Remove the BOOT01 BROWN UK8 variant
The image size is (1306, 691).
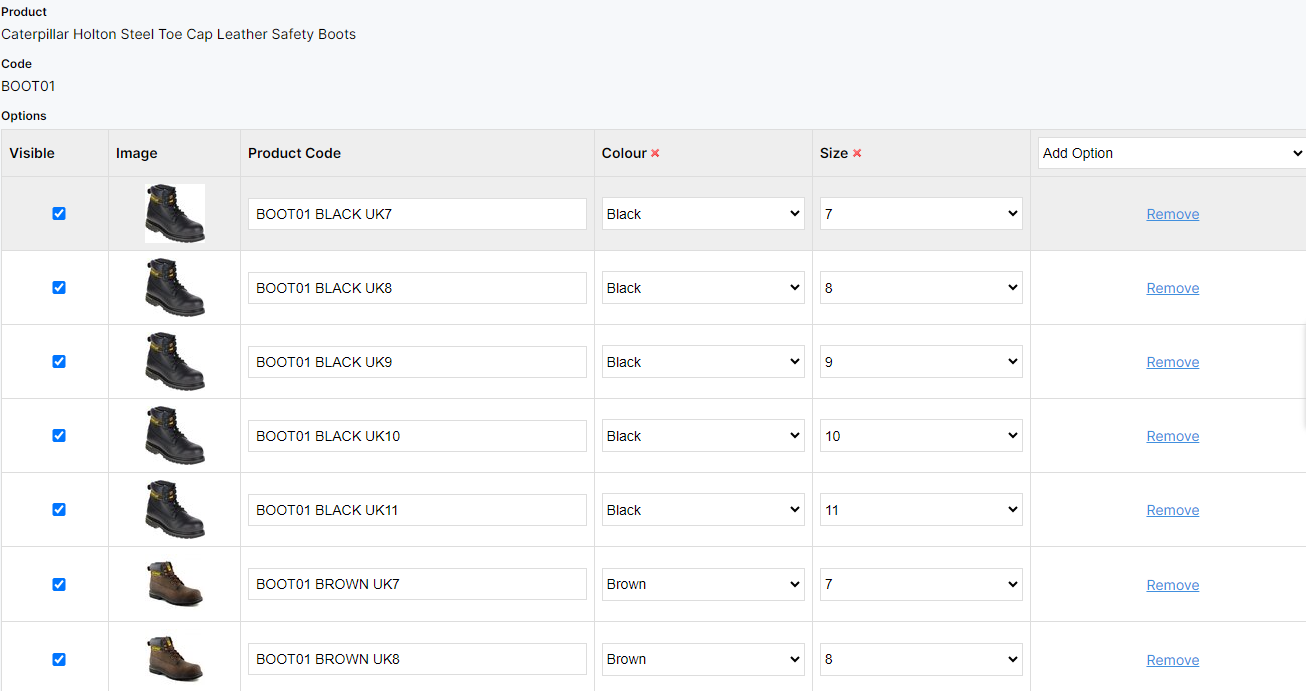tap(1172, 660)
